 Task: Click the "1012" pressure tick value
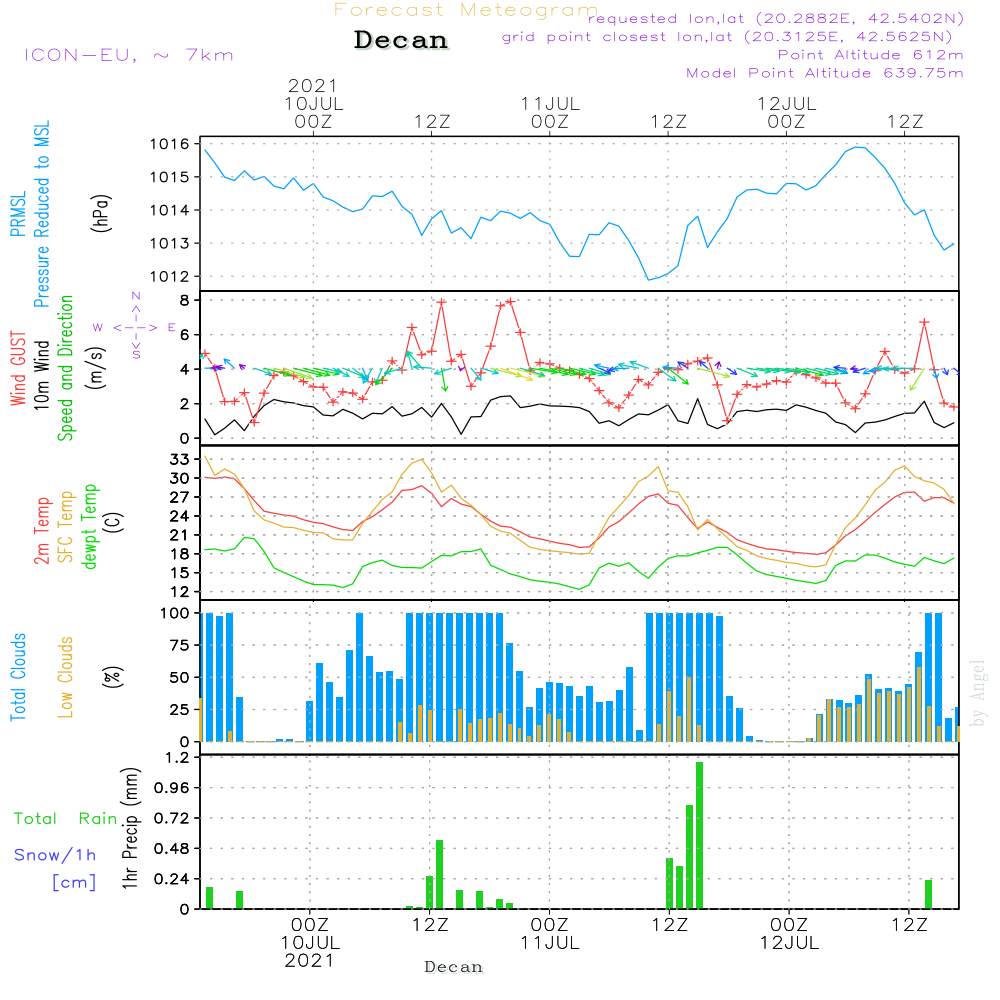tap(170, 277)
